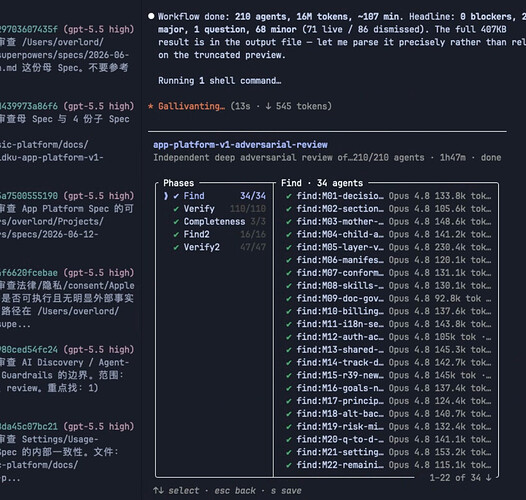
Task: Click the esc back hint
Action: 235,491
